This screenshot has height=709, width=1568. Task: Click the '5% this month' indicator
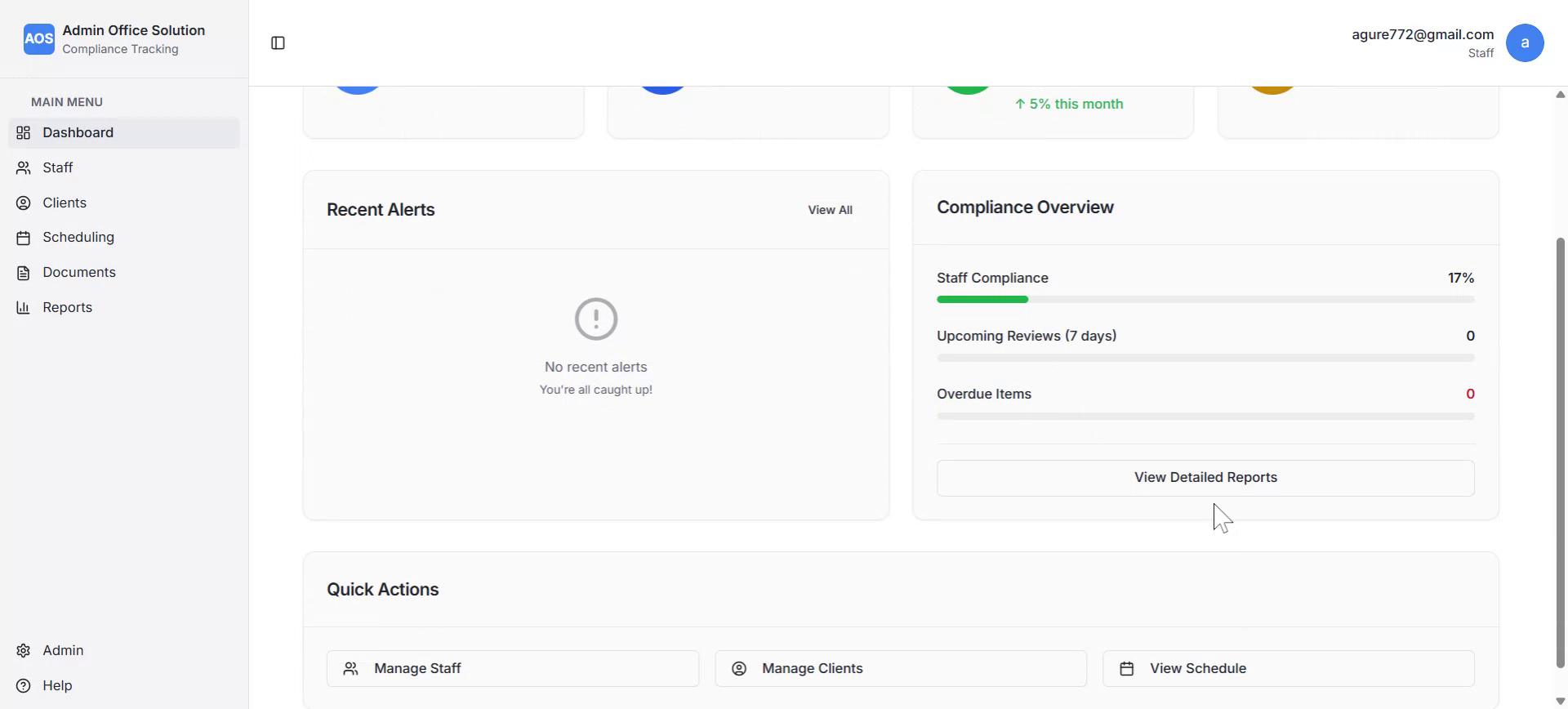1068,104
